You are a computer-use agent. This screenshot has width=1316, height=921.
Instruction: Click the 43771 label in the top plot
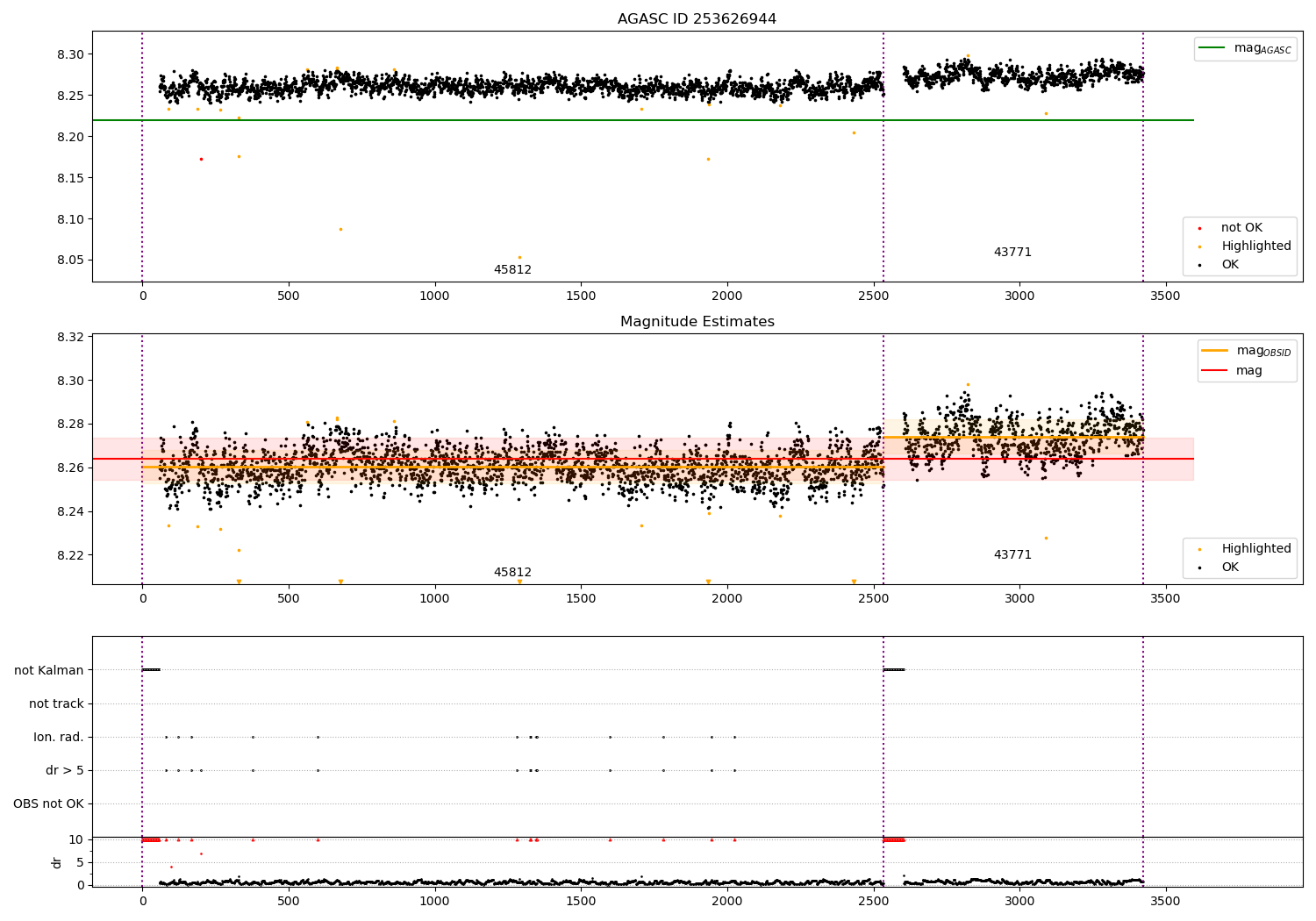click(x=1012, y=253)
